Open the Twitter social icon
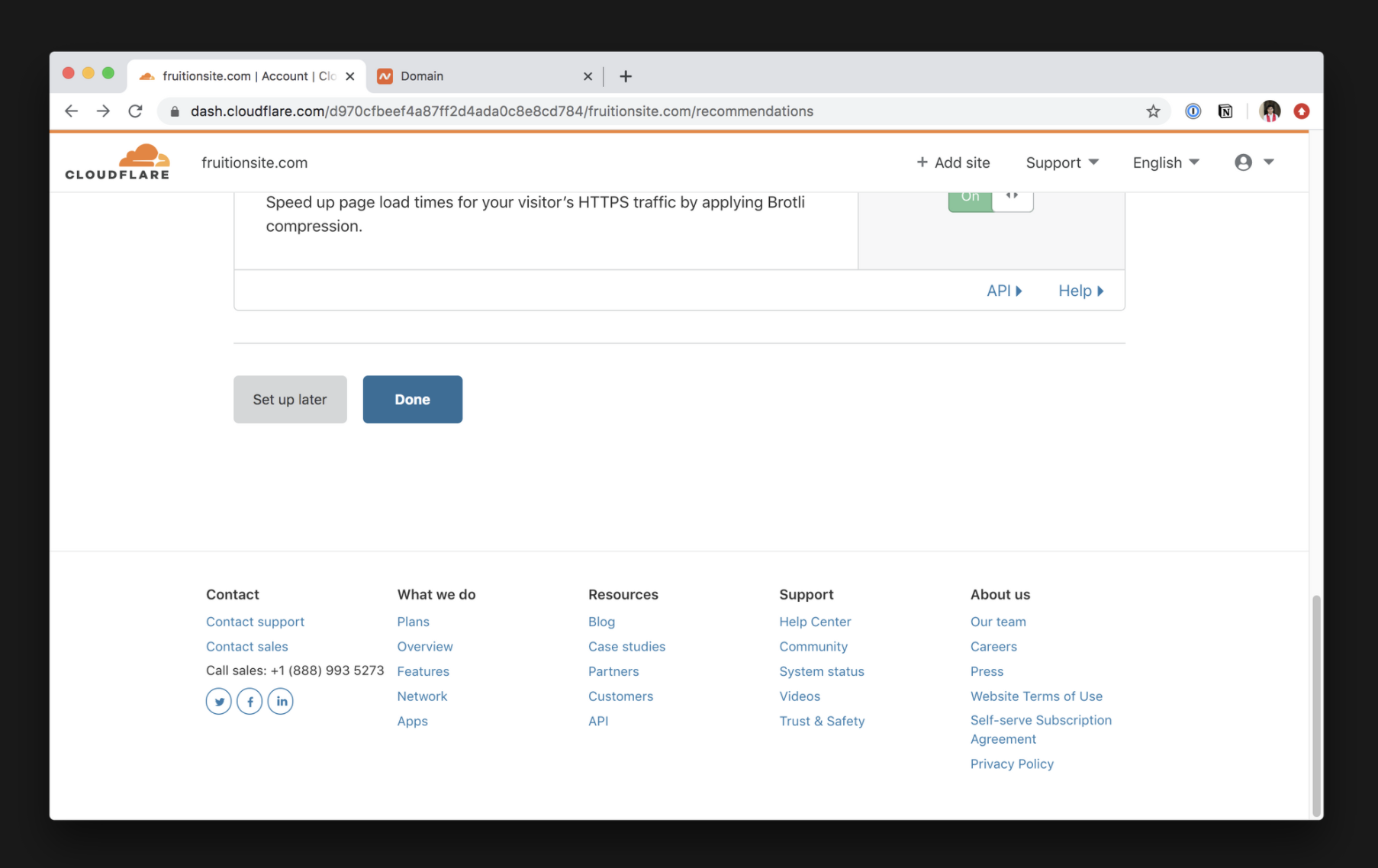The width and height of the screenshot is (1378, 868). click(219, 701)
